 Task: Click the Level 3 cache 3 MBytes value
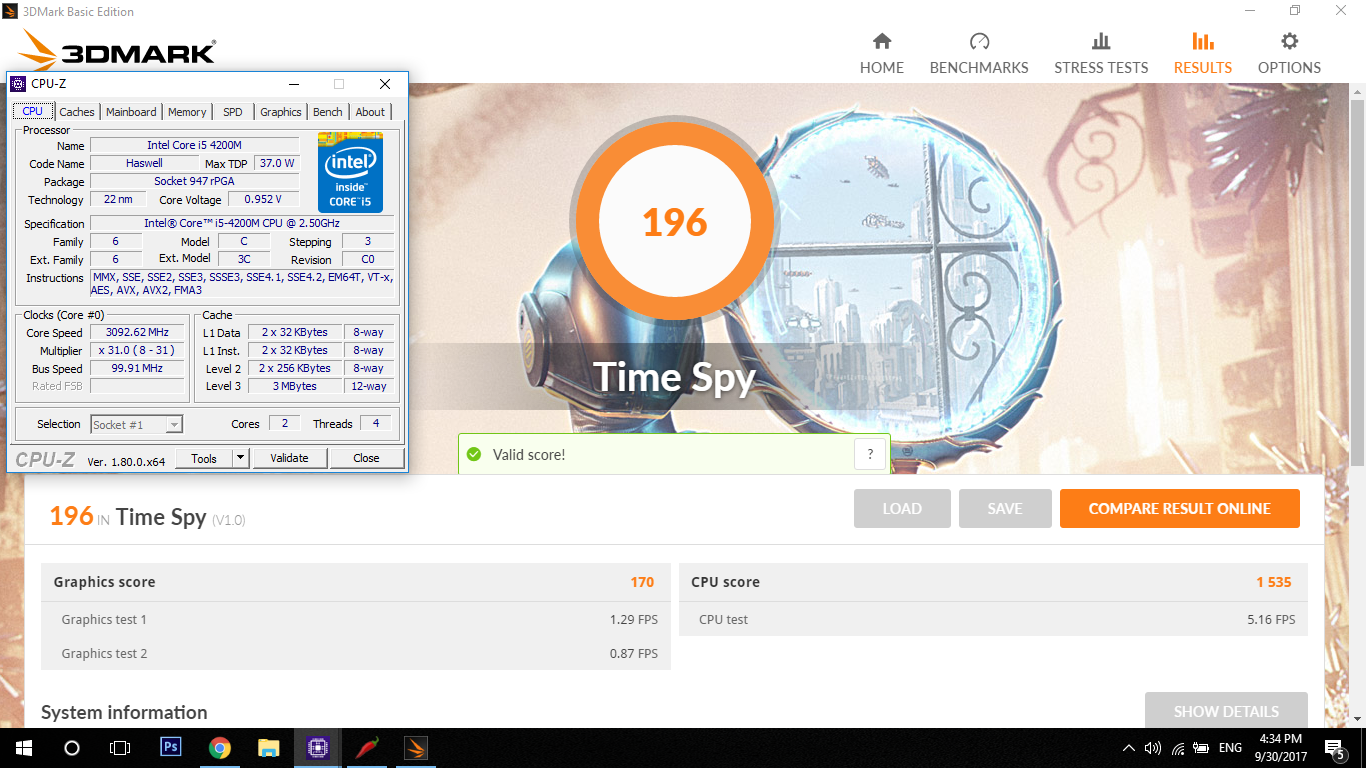(x=295, y=386)
